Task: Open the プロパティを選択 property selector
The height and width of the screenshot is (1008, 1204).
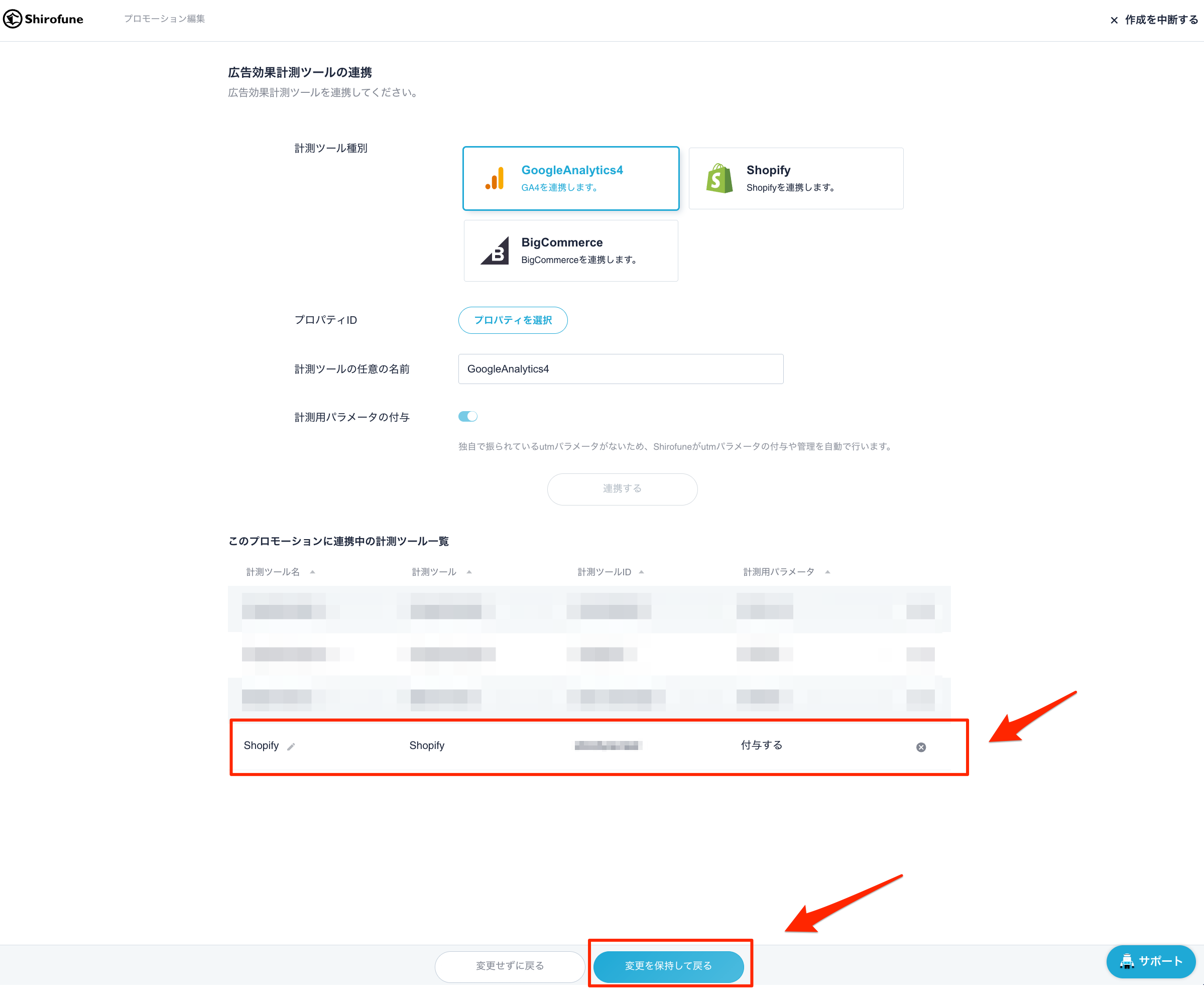Action: pyautogui.click(x=513, y=320)
